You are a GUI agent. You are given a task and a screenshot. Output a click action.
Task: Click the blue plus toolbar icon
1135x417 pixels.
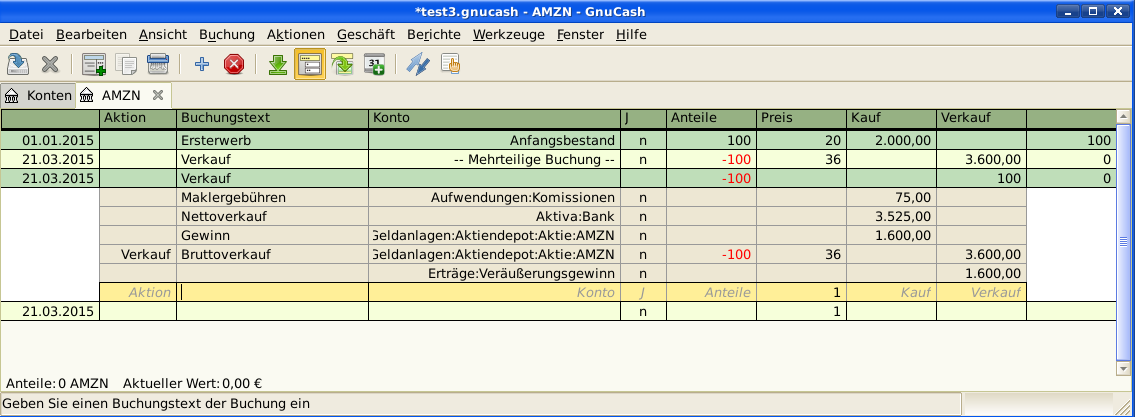pyautogui.click(x=201, y=65)
